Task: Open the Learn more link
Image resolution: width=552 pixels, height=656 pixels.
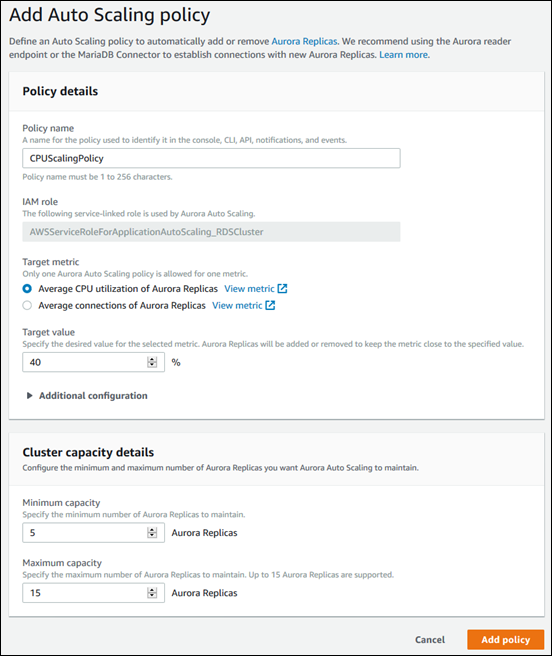Action: click(403, 55)
